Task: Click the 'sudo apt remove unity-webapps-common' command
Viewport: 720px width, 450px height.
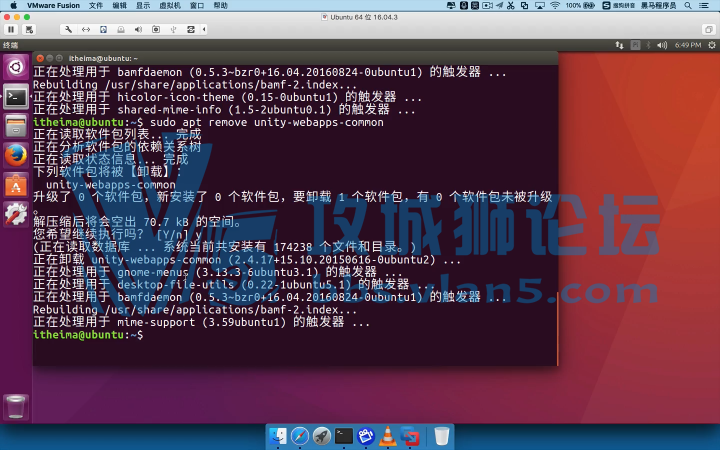Action: click(x=267, y=122)
